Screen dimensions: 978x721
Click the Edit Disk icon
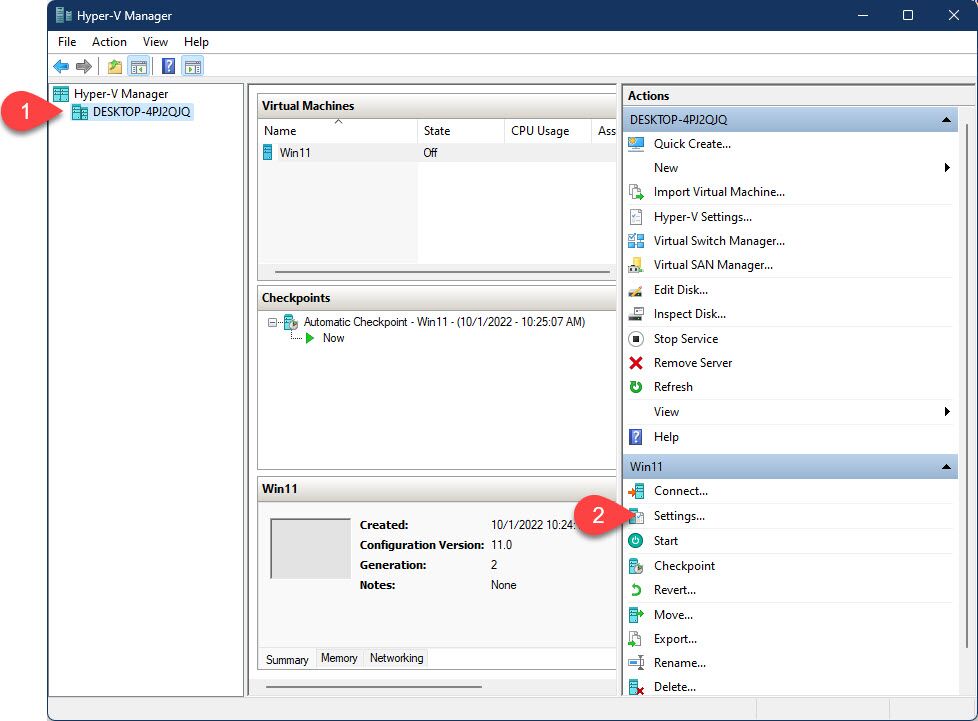[x=636, y=290]
